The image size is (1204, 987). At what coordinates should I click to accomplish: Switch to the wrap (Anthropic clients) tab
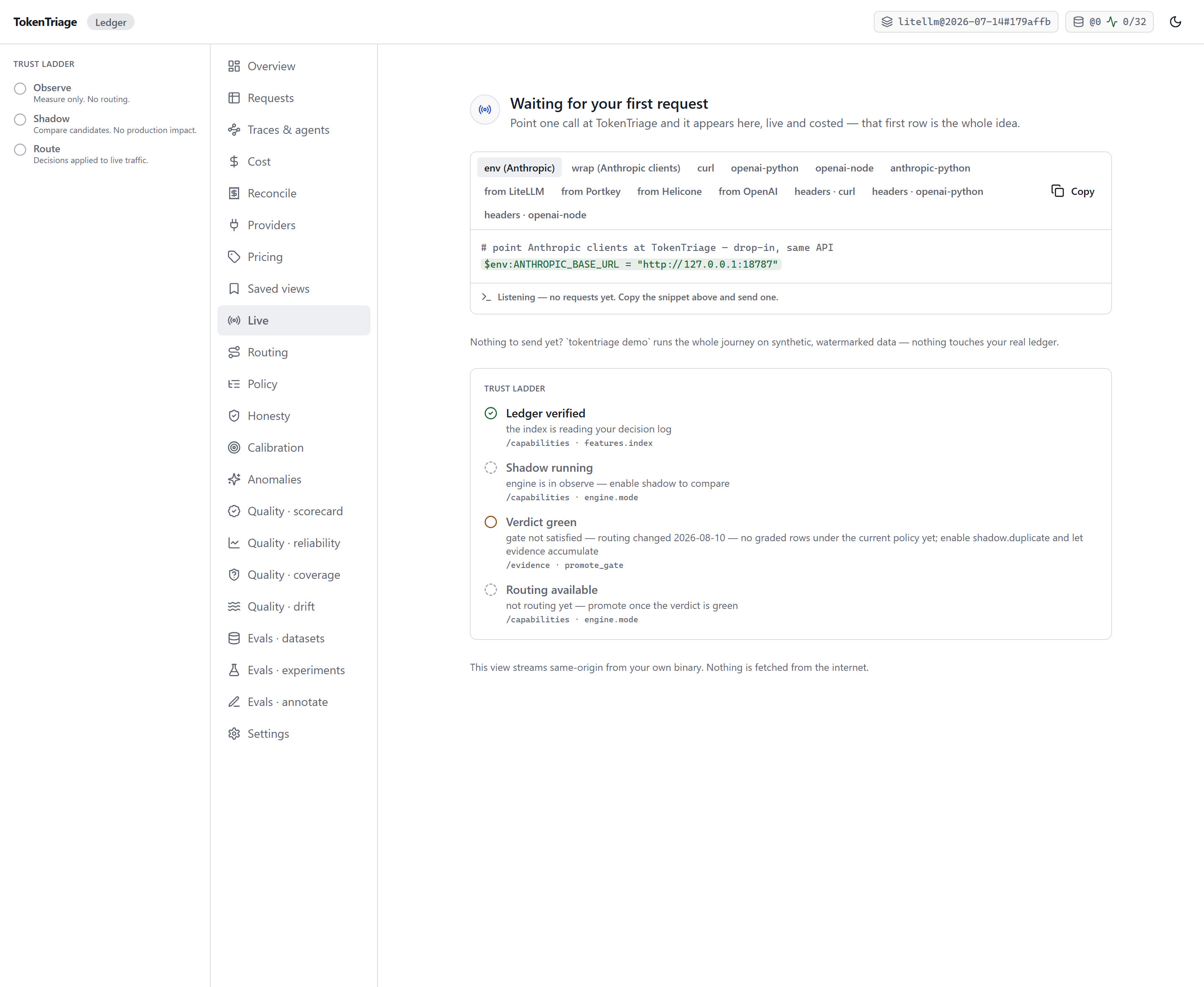[625, 168]
